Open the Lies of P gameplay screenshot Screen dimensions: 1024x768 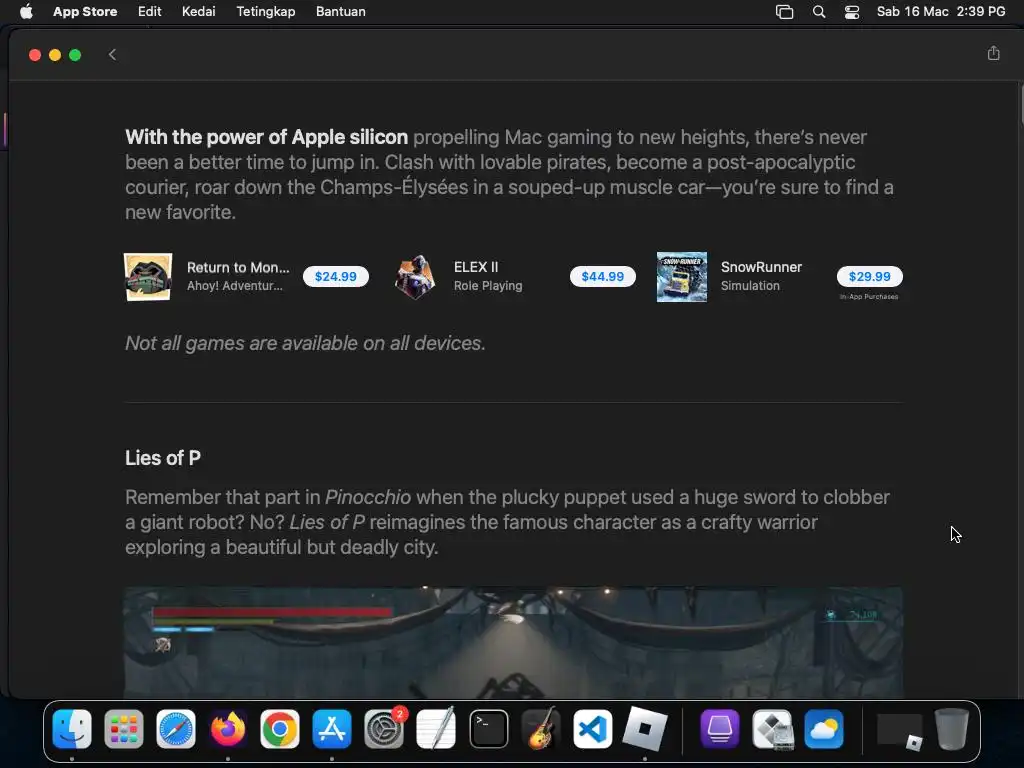[513, 643]
